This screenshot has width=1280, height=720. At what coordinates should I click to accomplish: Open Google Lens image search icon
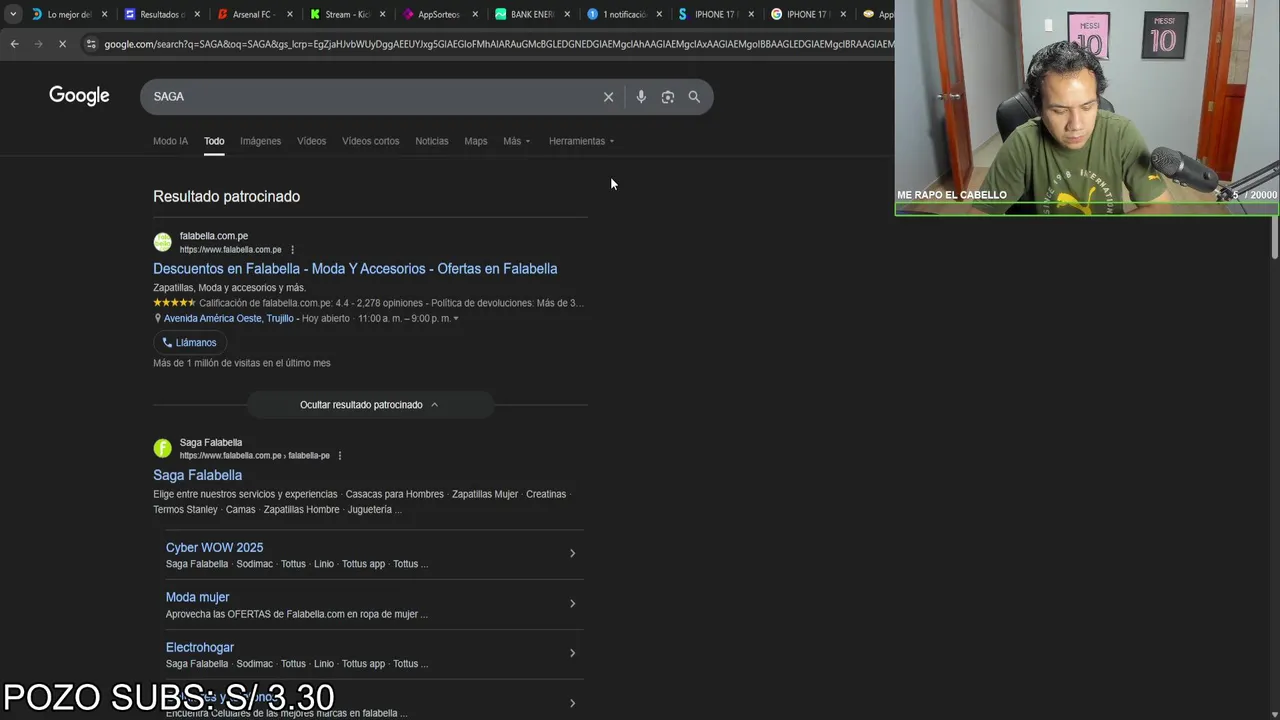tap(667, 97)
